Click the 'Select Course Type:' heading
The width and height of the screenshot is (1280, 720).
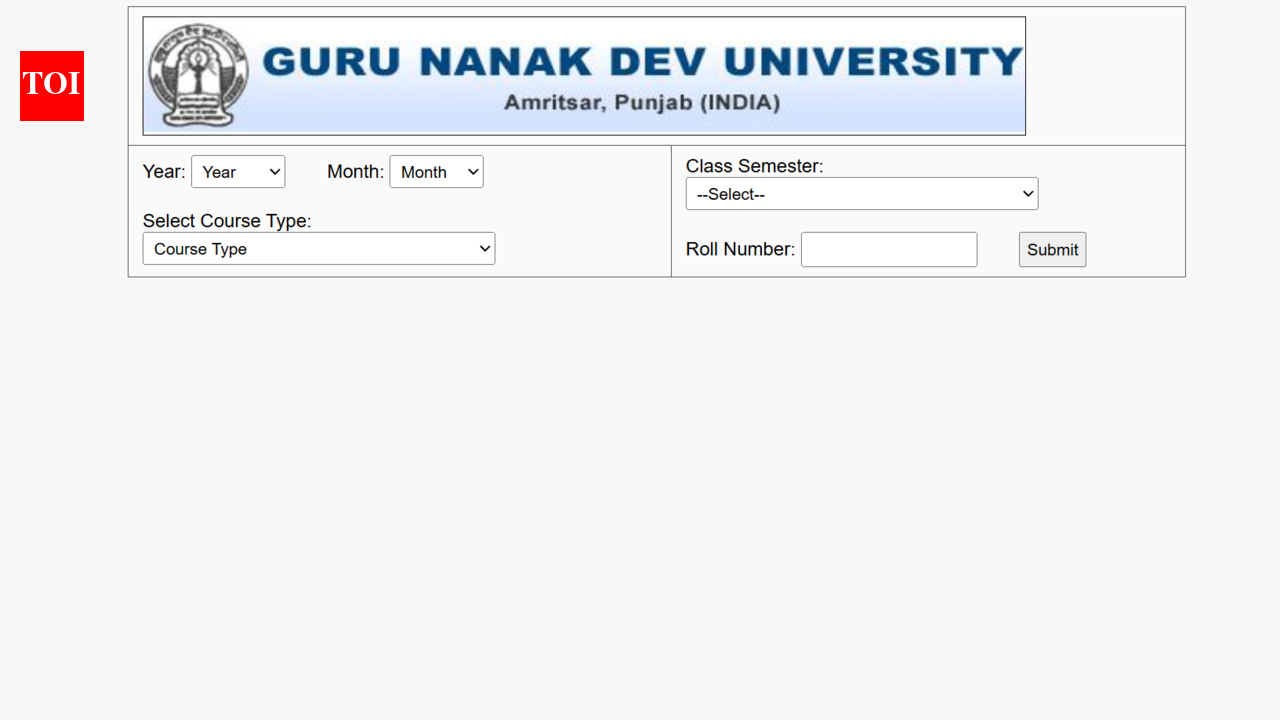pos(227,220)
